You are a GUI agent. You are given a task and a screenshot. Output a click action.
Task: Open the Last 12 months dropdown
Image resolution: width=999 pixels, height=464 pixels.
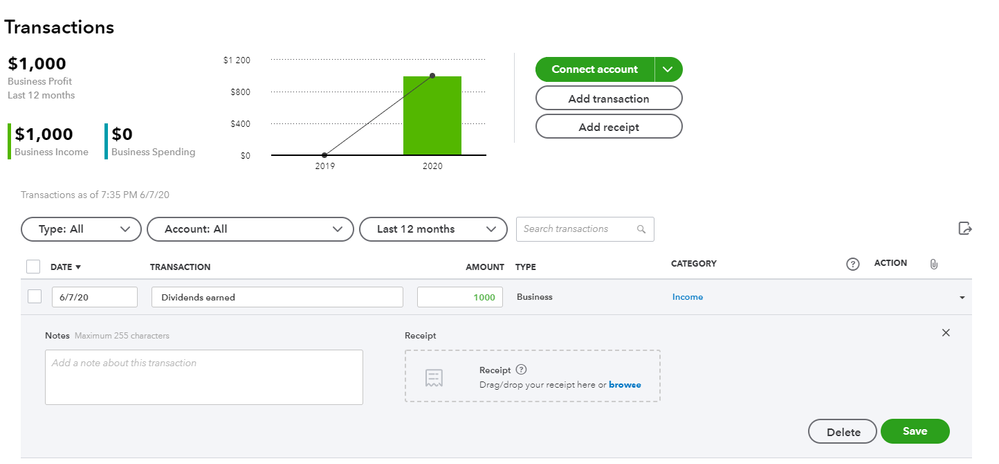tap(433, 229)
